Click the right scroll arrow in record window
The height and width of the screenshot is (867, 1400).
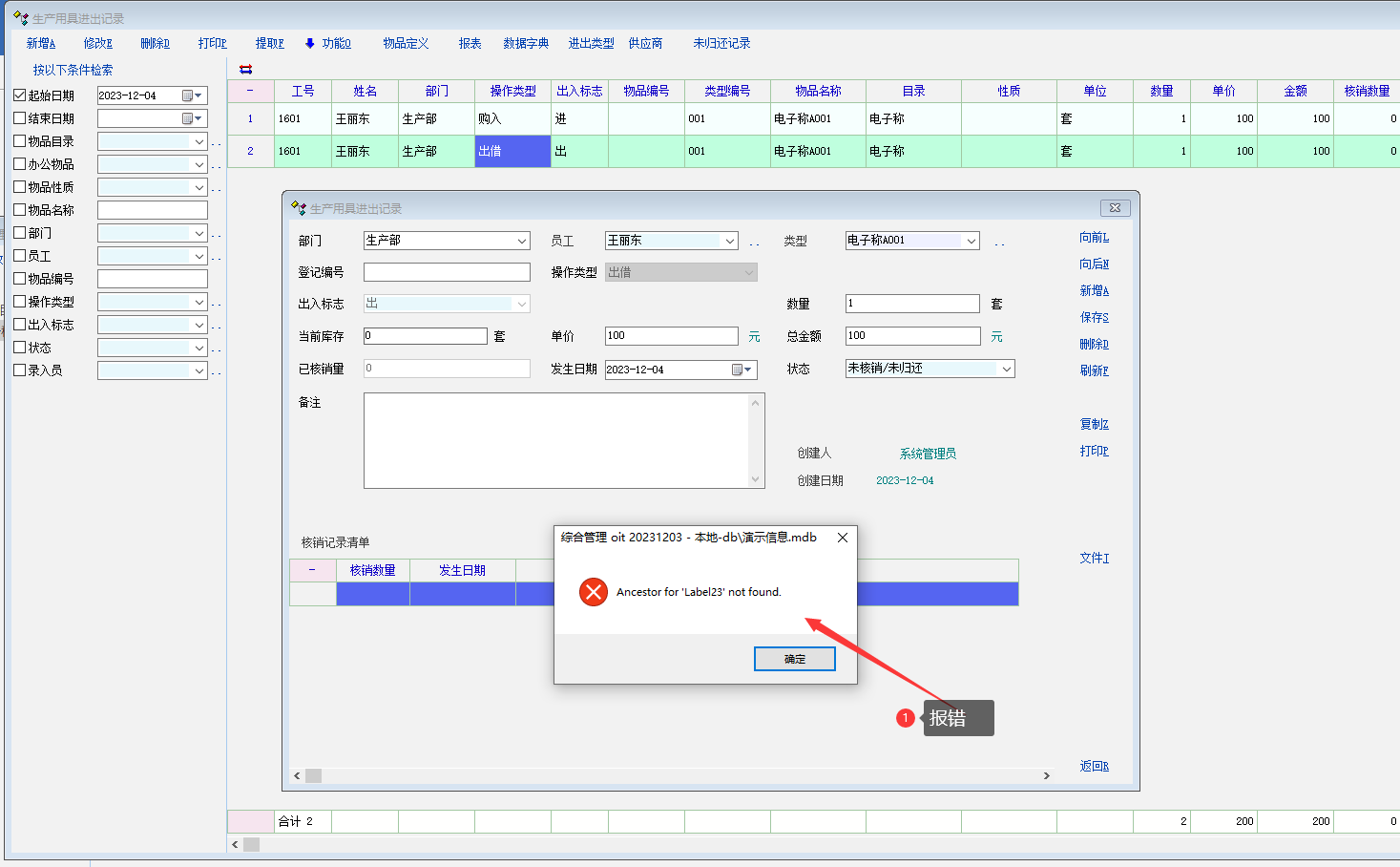click(x=1046, y=775)
